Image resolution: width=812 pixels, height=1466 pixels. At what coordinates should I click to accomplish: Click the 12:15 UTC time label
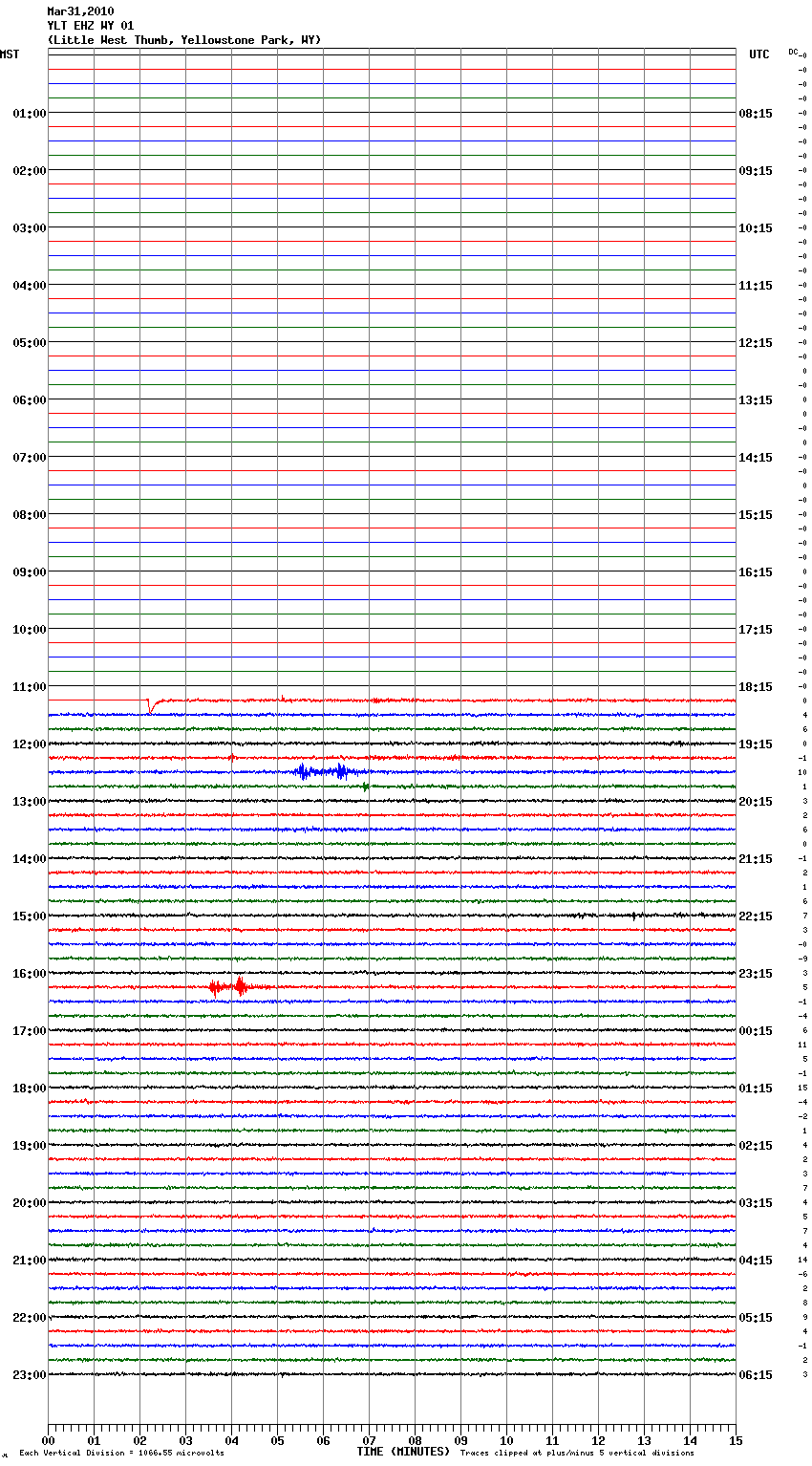pos(756,343)
